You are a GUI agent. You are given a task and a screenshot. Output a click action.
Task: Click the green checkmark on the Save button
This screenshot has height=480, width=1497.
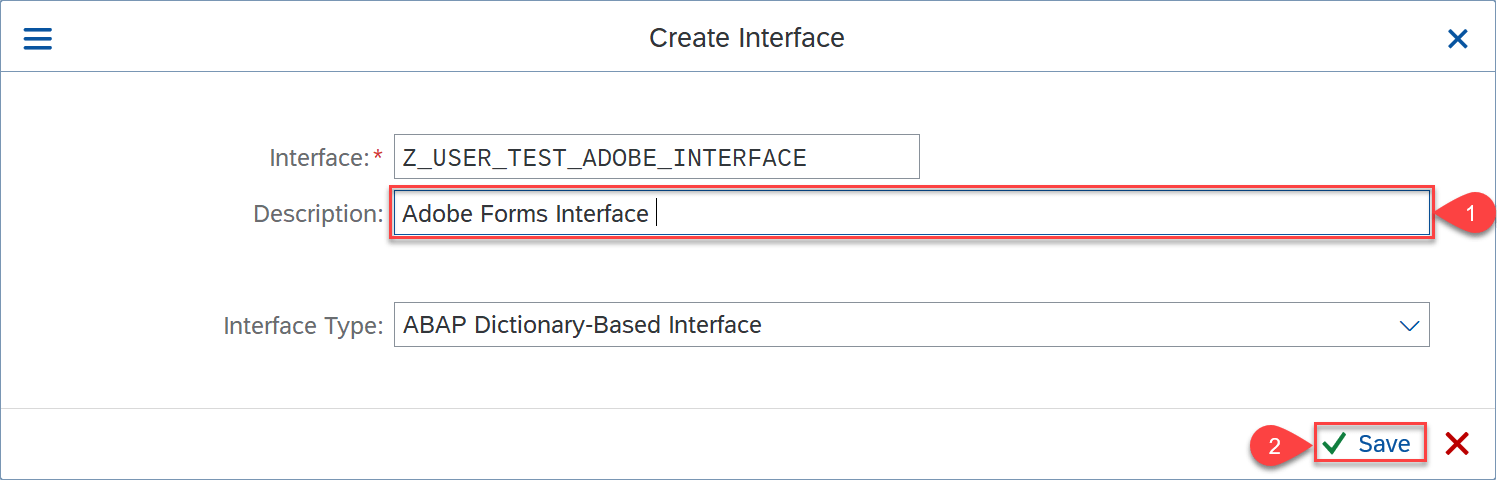pos(1334,444)
